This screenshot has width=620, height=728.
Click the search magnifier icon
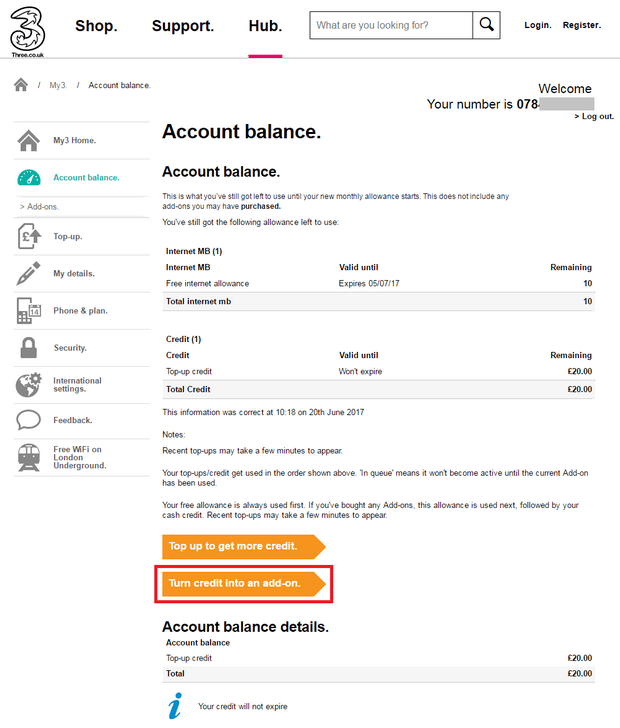486,25
